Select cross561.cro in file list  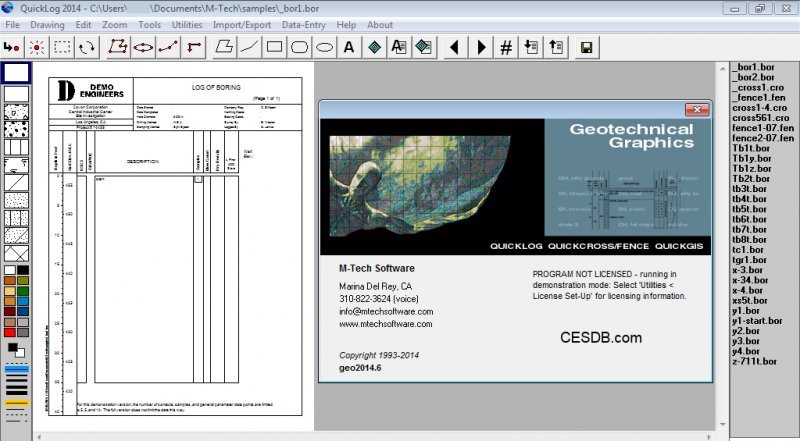click(761, 118)
